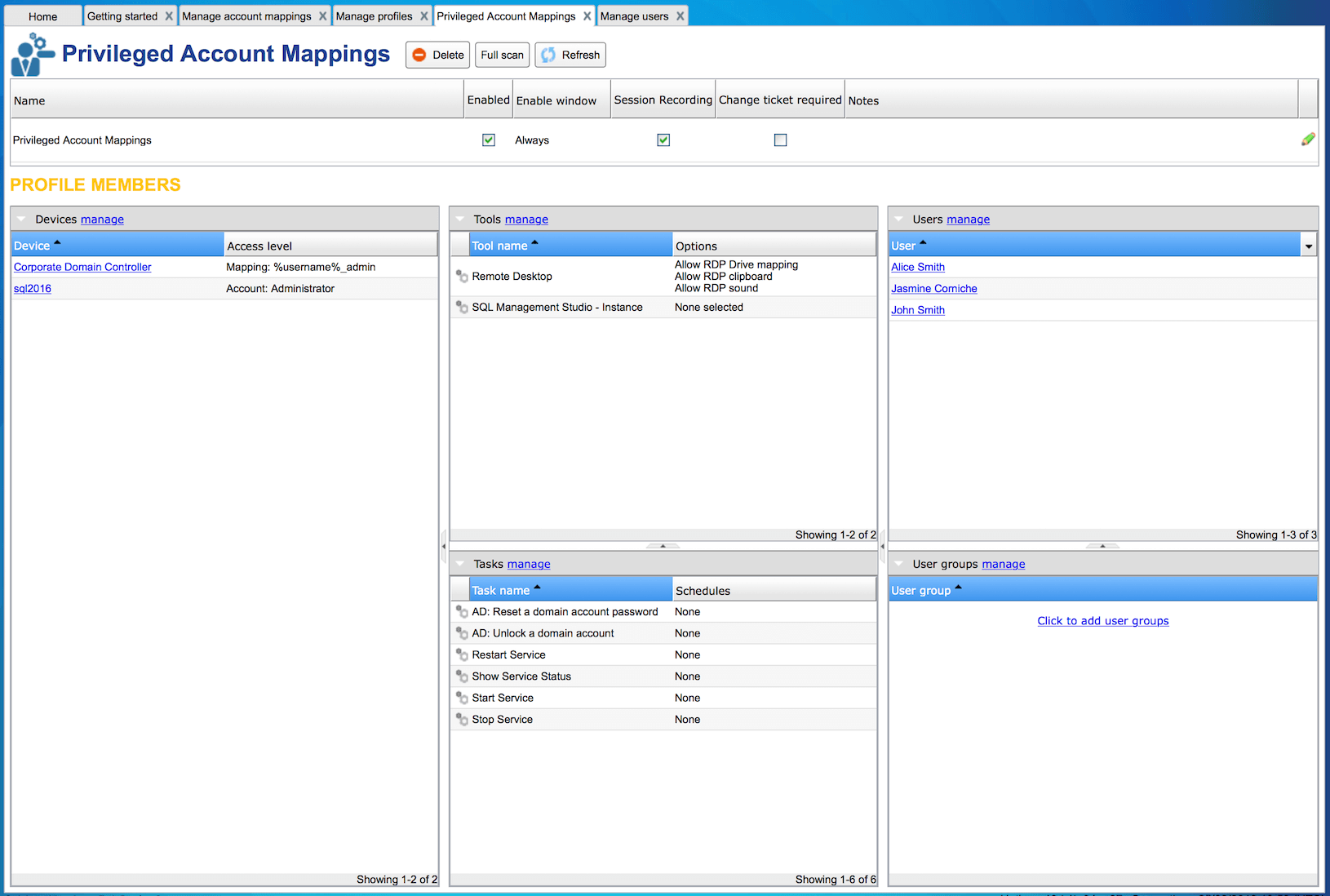Screen dimensions: 1330x896
Task: Click the splitter arrow between Tools and Tasks
Action: [663, 546]
